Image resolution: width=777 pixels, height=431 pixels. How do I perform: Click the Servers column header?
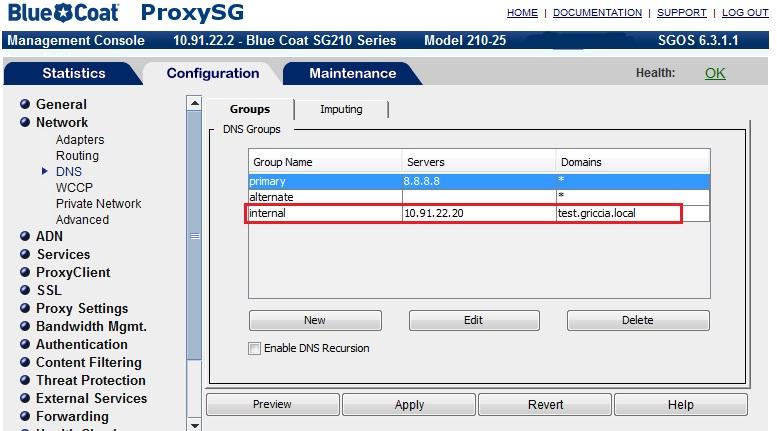[x=479, y=162]
